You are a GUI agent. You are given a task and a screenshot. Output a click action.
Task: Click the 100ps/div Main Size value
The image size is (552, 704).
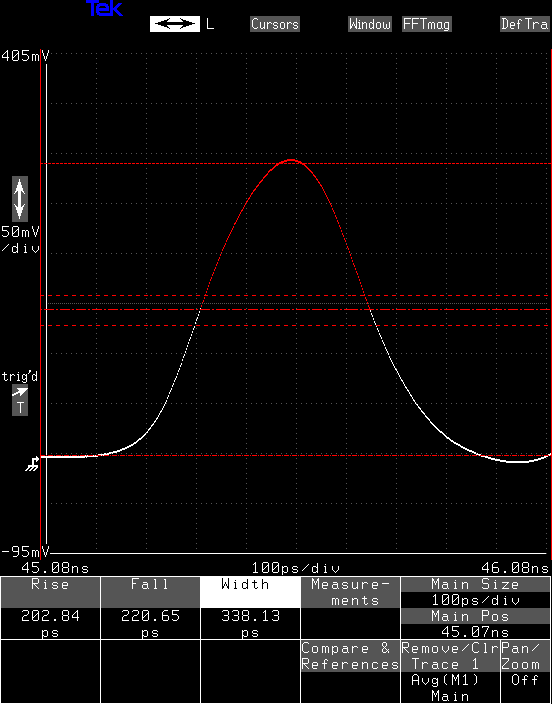[476, 600]
